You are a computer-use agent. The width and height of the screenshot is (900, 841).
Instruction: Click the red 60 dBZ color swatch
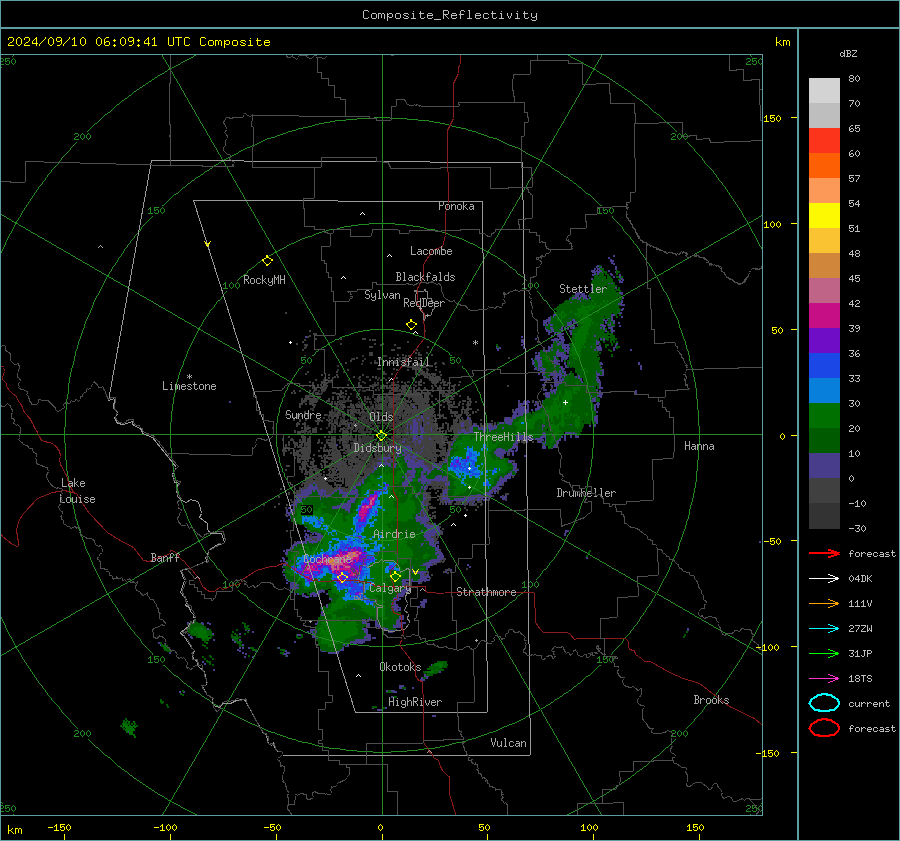[824, 140]
